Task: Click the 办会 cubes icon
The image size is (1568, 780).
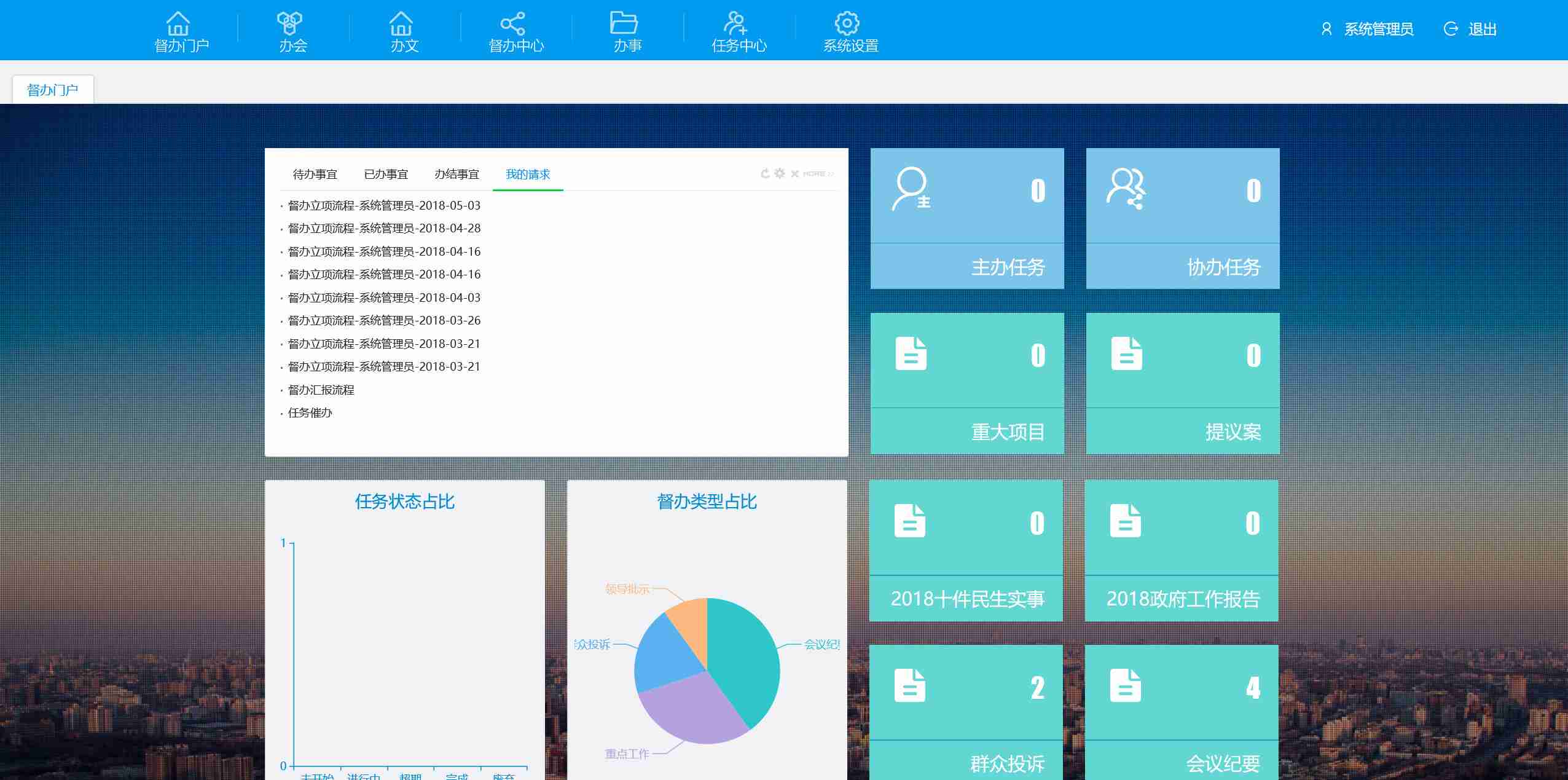Action: click(289, 23)
